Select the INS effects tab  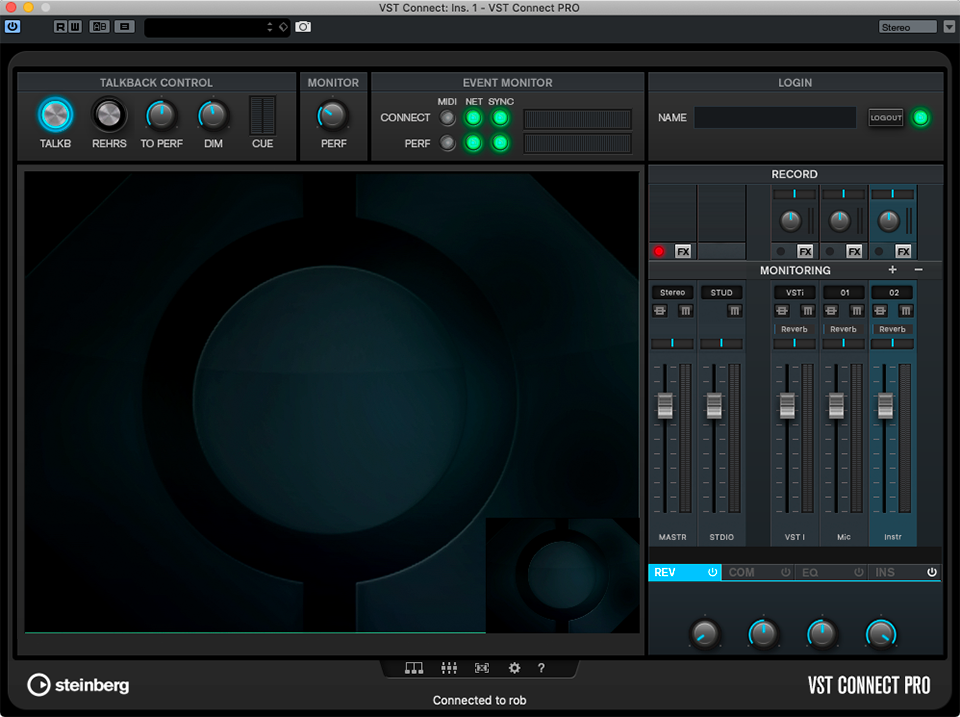click(x=886, y=573)
